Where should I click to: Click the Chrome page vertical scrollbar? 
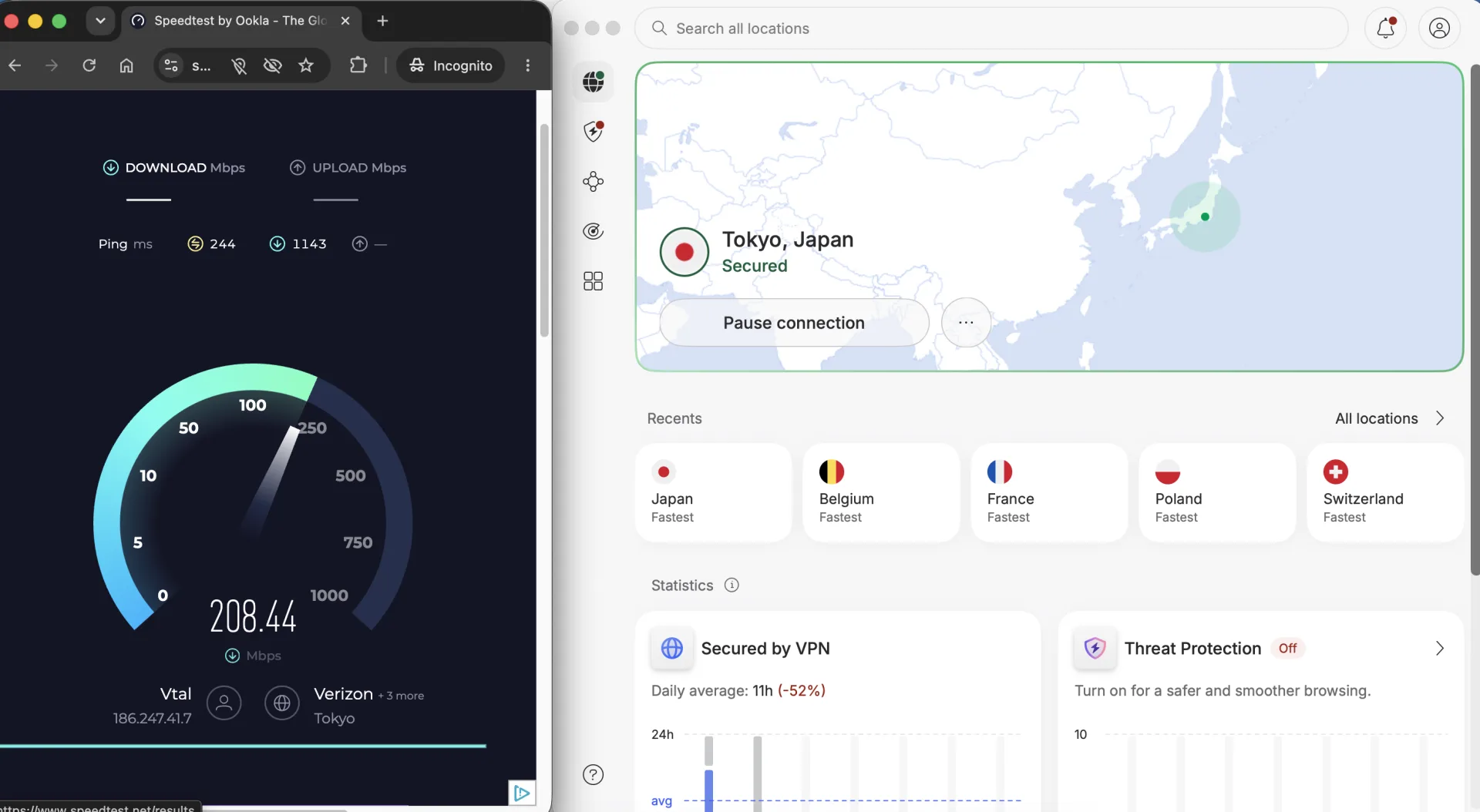tap(544, 230)
